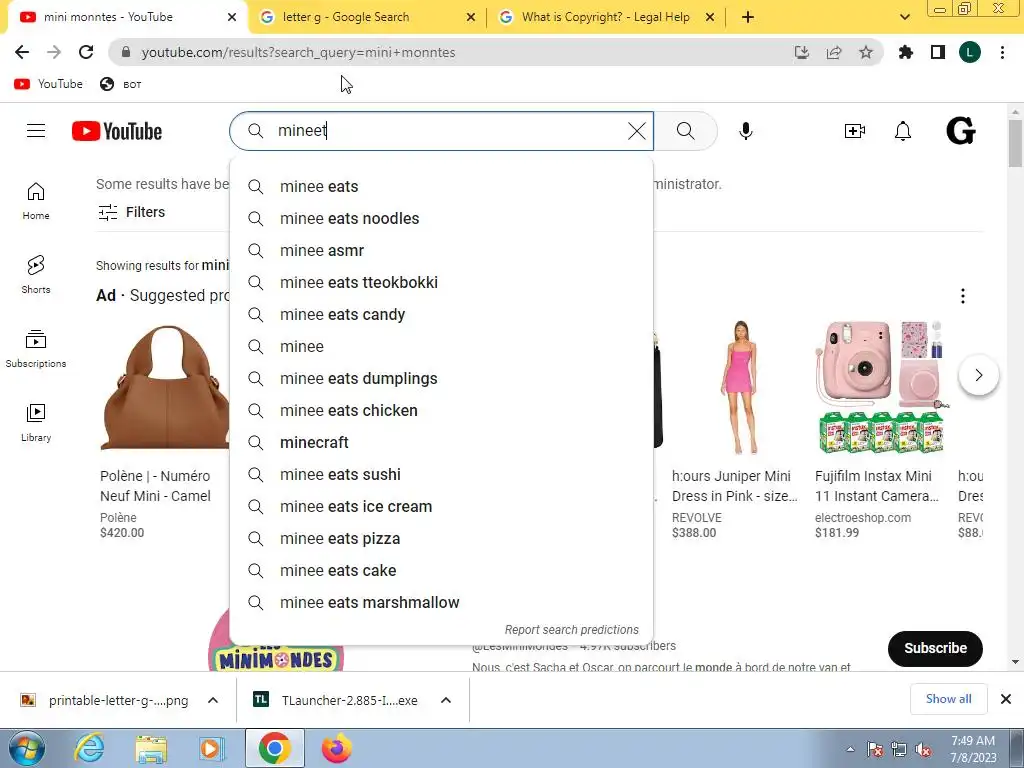Open Windows Start menu
The image size is (1024, 768).
(26, 748)
